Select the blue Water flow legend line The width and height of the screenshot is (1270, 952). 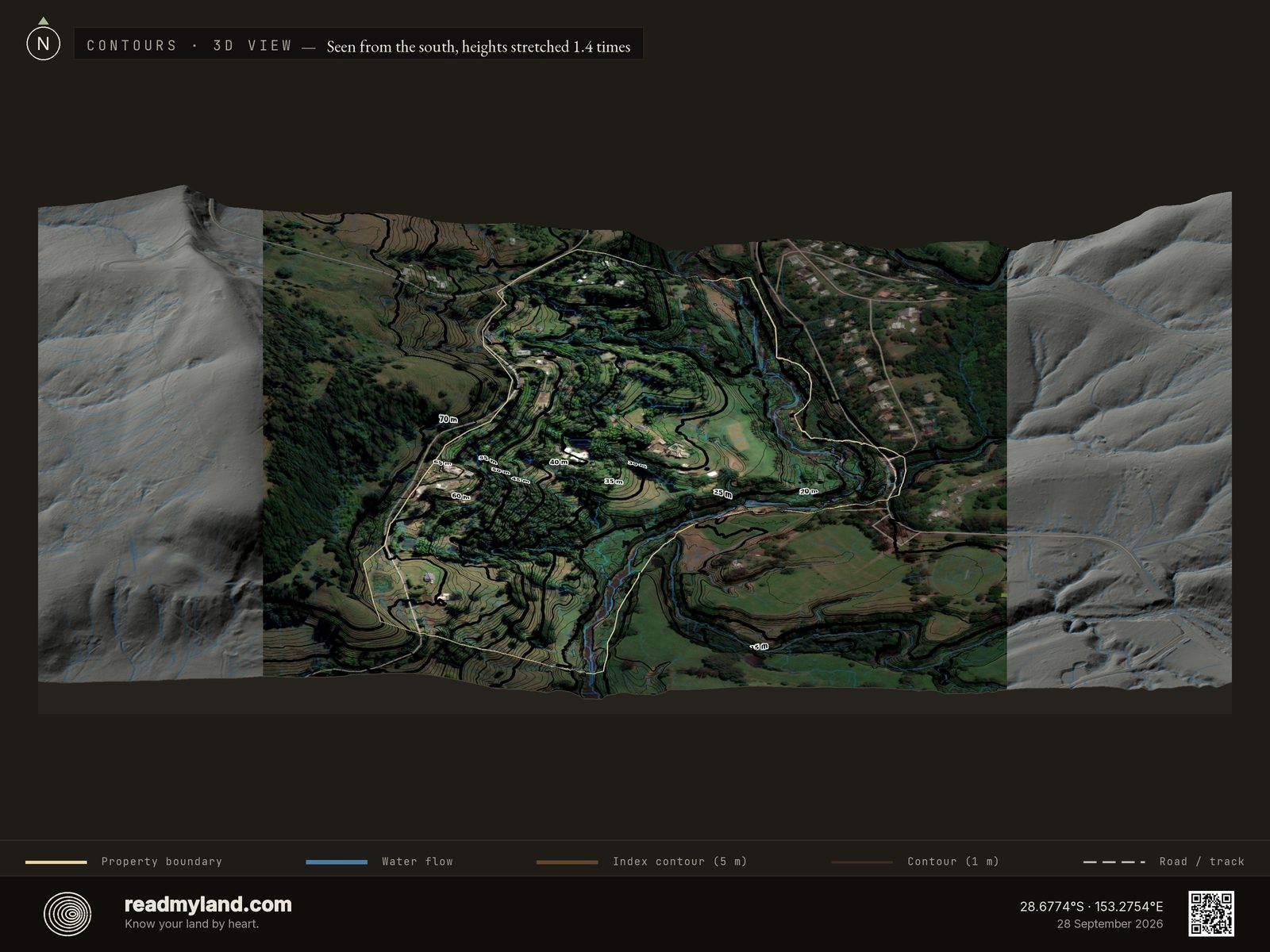pos(337,862)
